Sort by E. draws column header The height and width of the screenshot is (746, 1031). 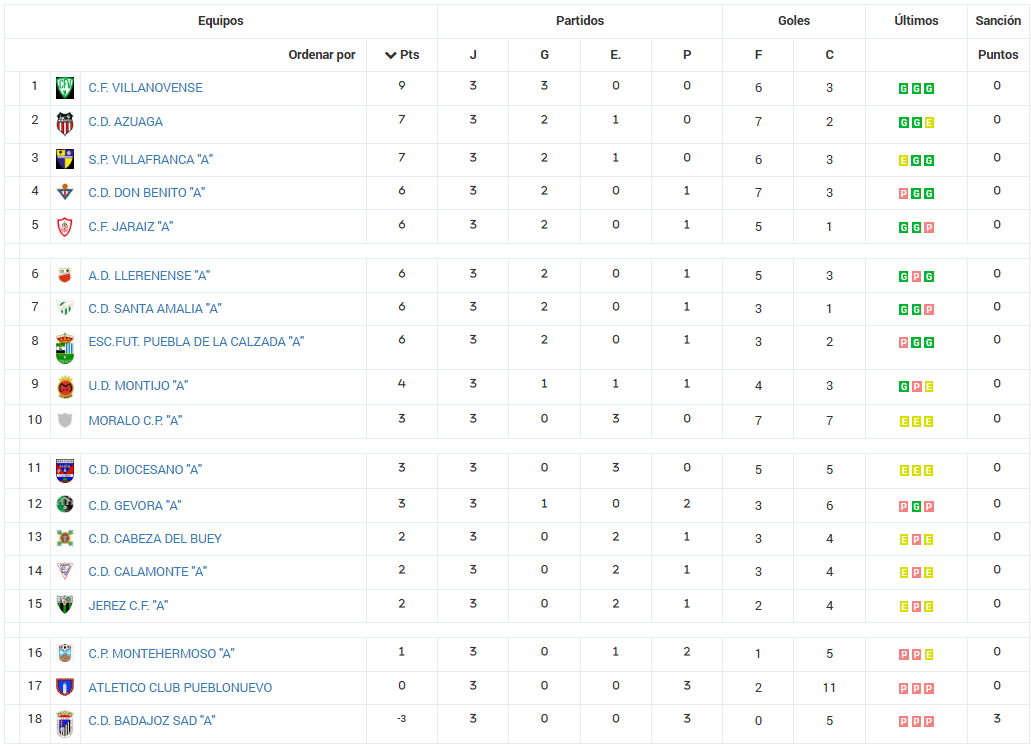(x=615, y=55)
